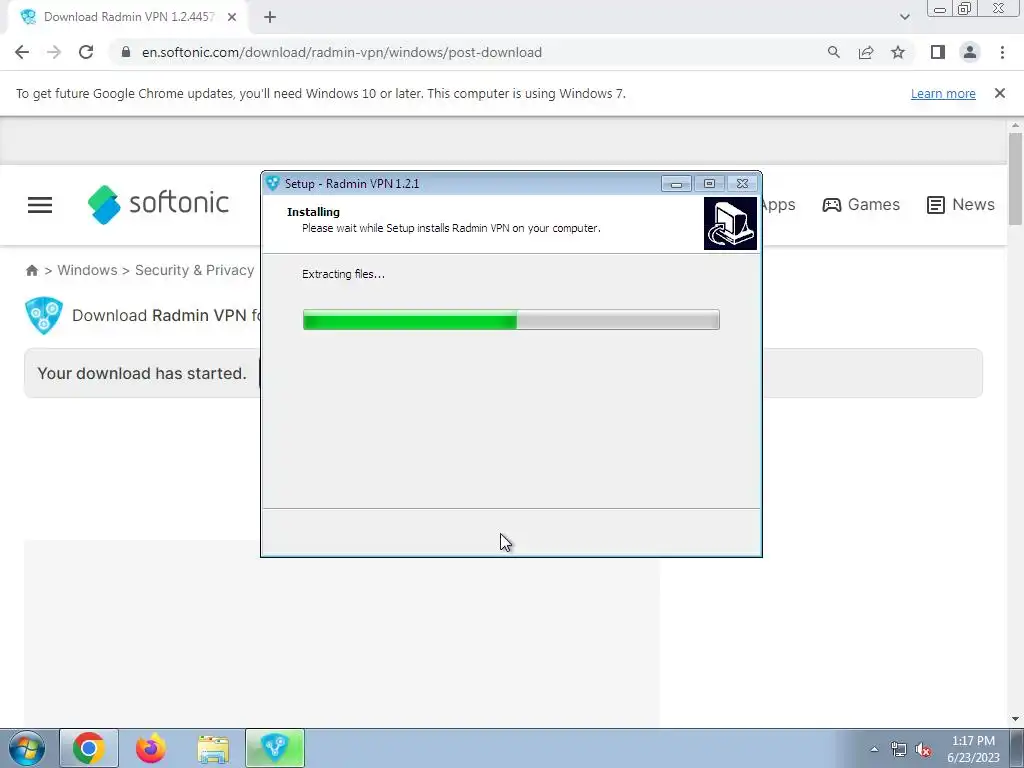
Task: Show hidden system tray icons
Action: tap(874, 749)
